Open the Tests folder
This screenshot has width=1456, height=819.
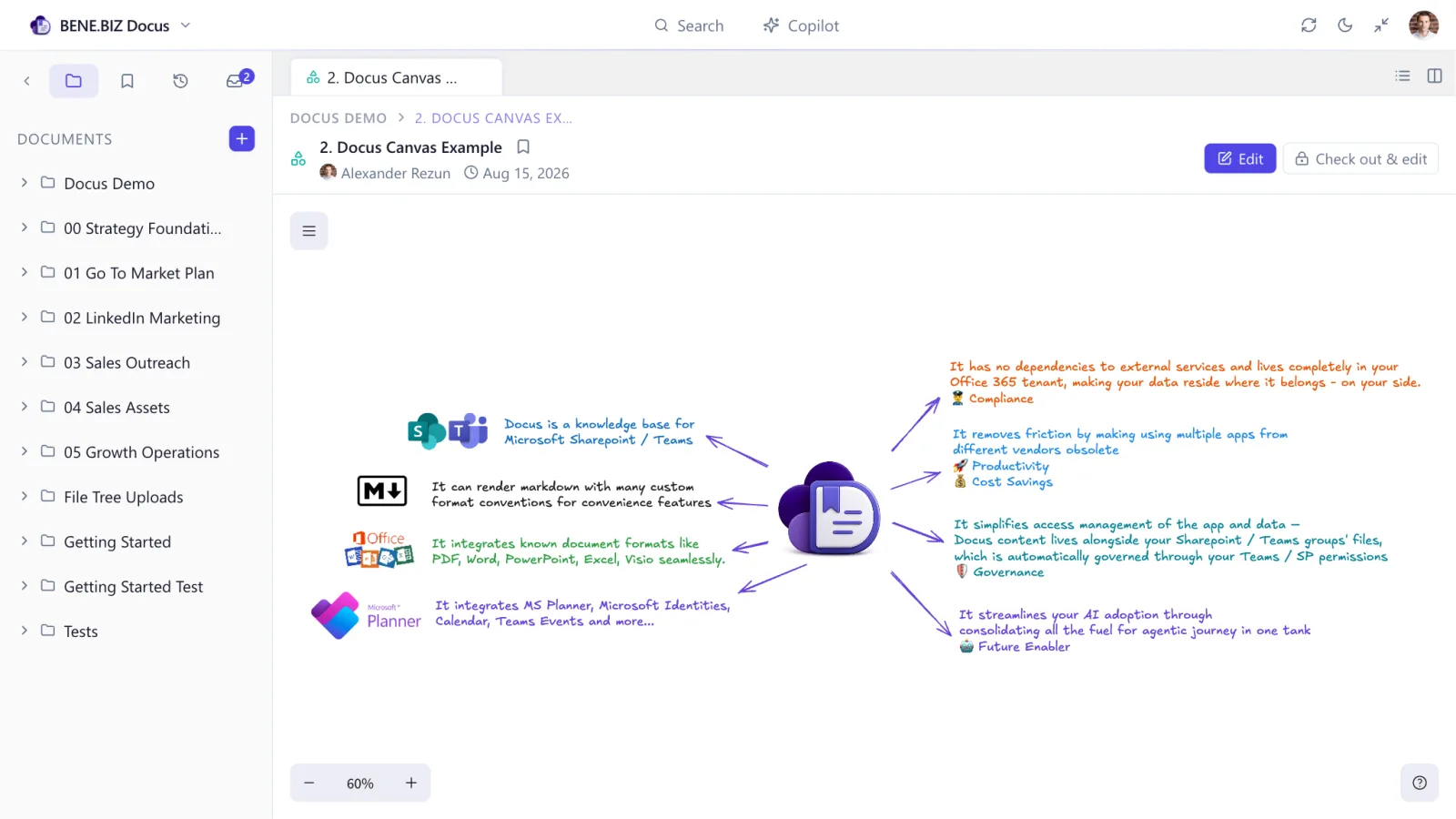click(x=80, y=631)
